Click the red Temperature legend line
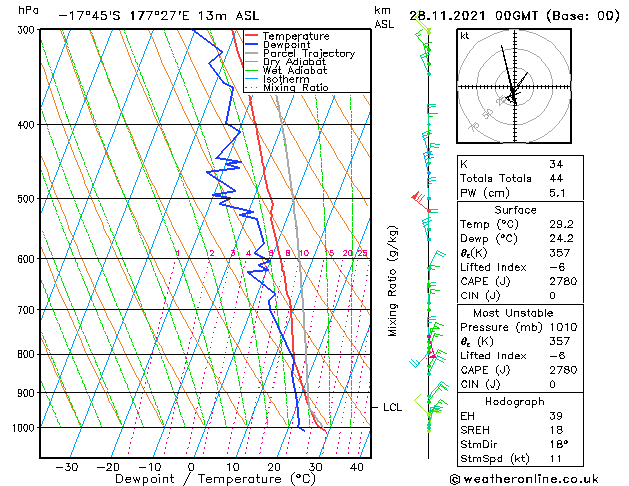The image size is (629, 486). coord(251,36)
